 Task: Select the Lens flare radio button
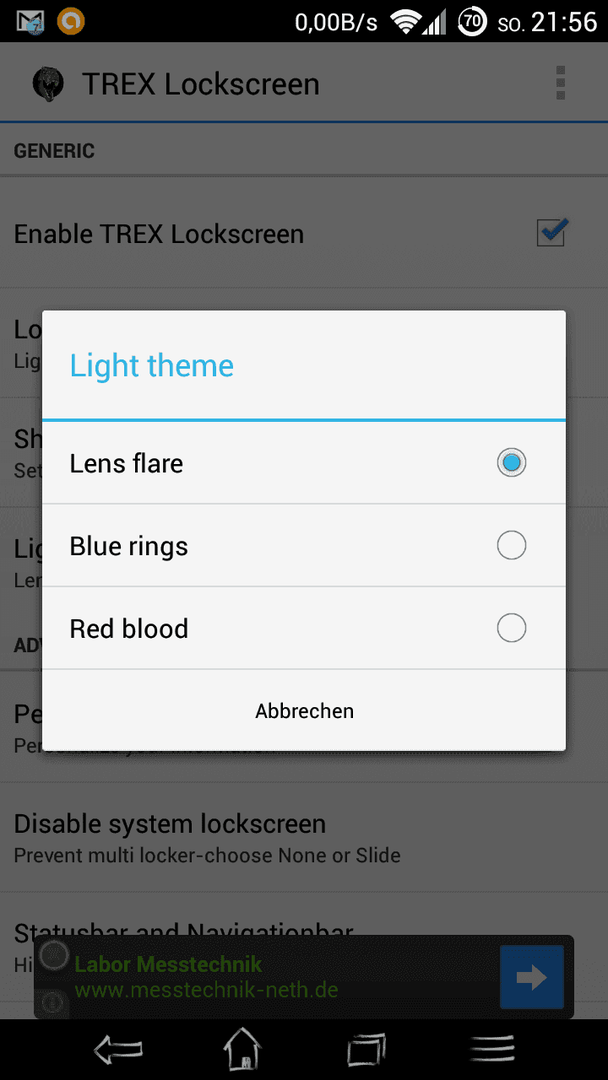pos(511,463)
